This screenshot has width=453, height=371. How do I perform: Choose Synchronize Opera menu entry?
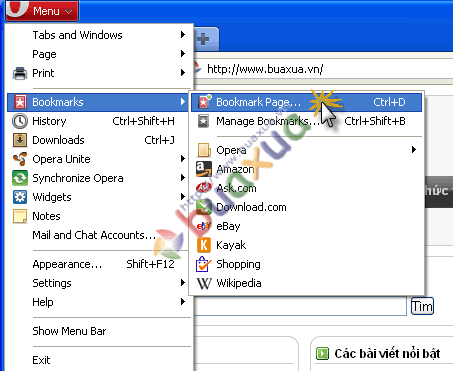(x=99, y=178)
